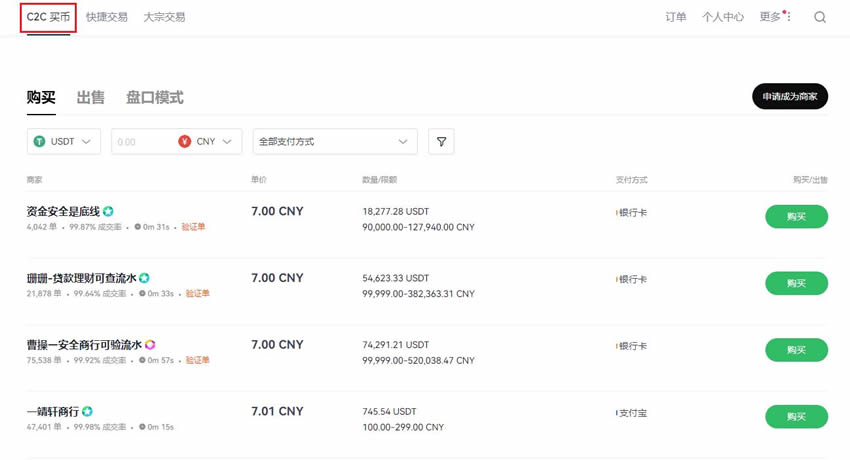Switch to the 出售 tab

[x=90, y=97]
